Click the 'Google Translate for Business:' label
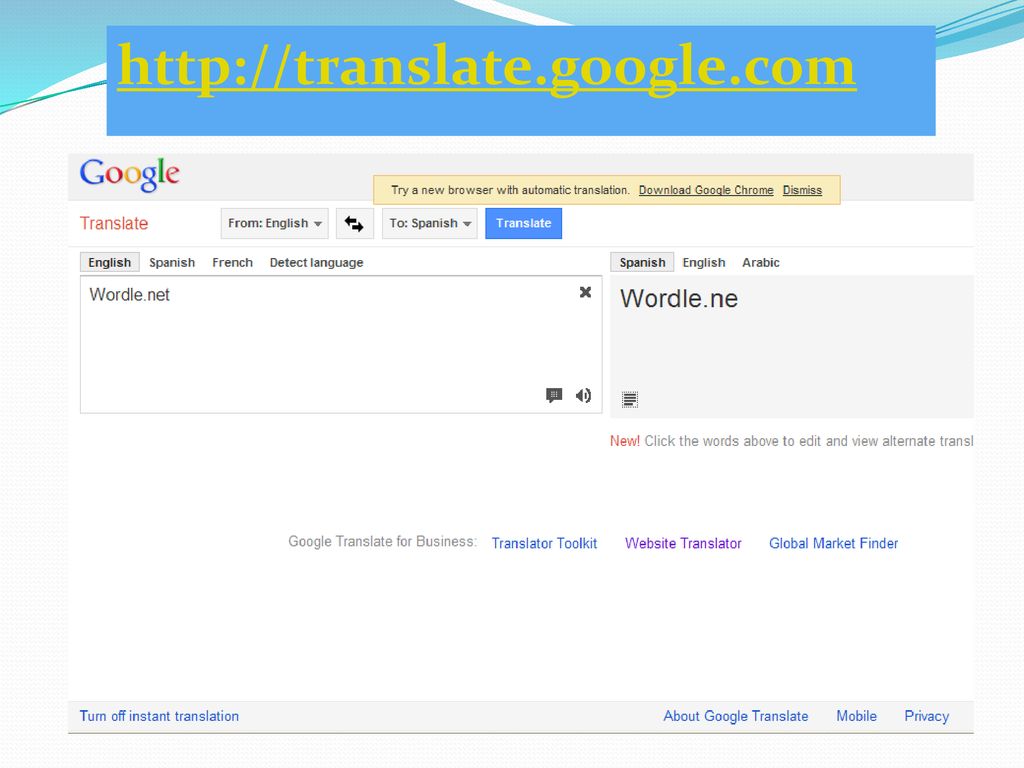Viewport: 1024px width, 768px height. [383, 541]
